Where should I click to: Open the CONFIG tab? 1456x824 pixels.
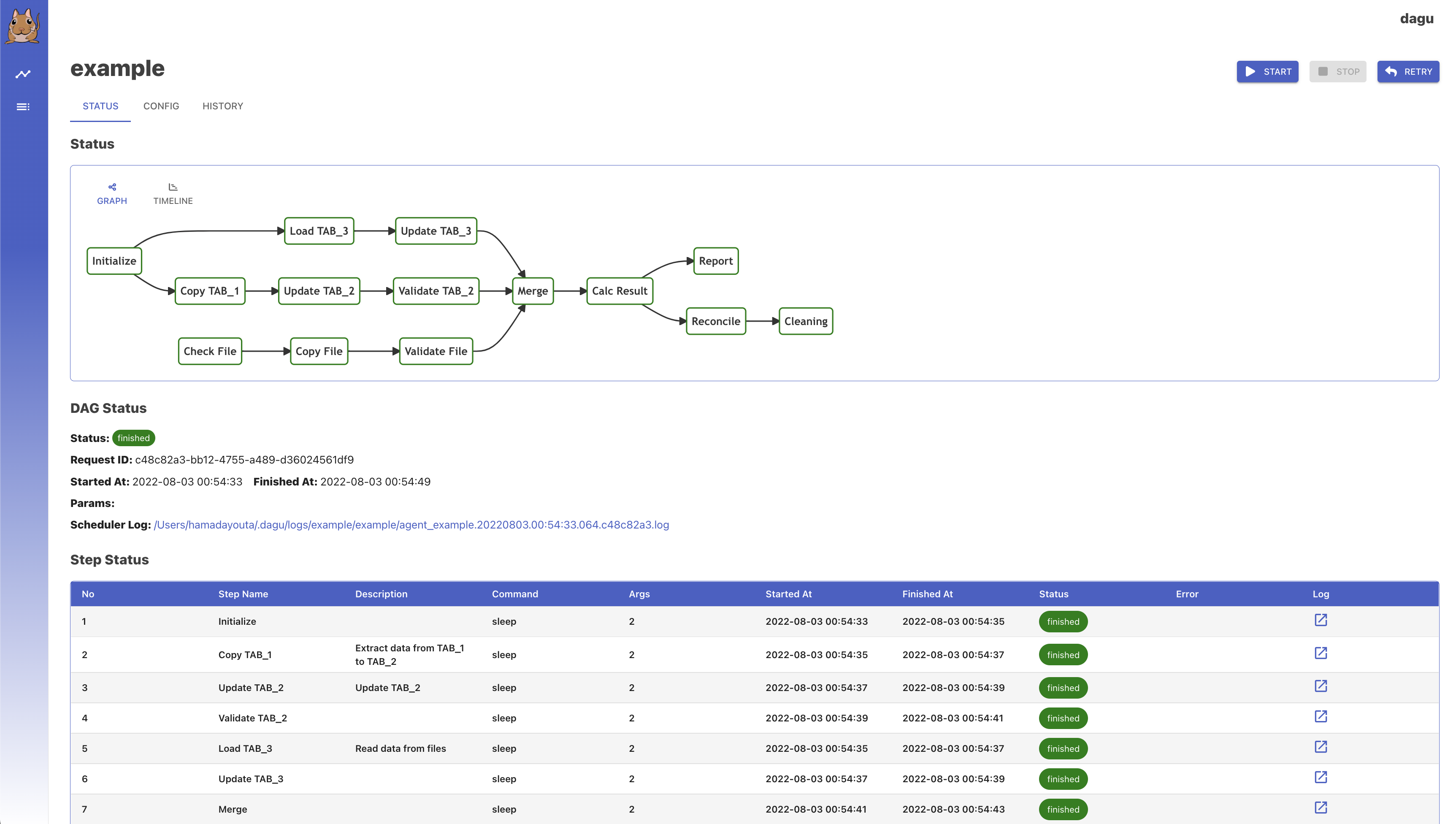coord(161,106)
